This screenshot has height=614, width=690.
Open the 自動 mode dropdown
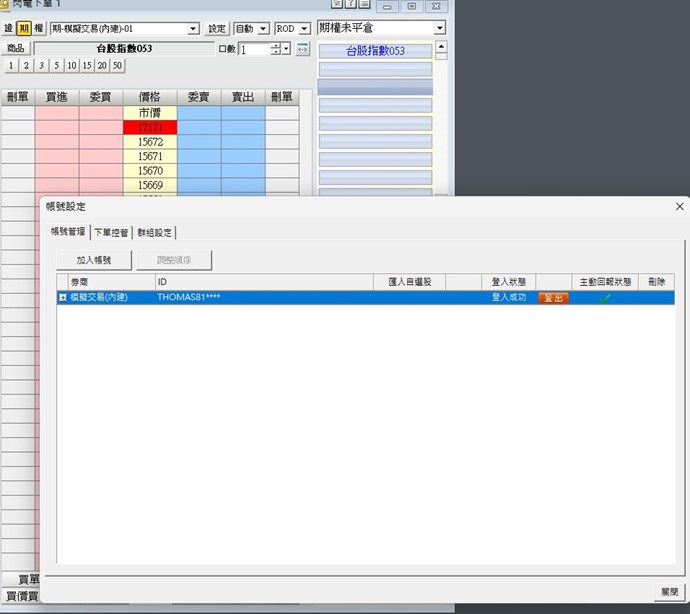click(x=263, y=29)
